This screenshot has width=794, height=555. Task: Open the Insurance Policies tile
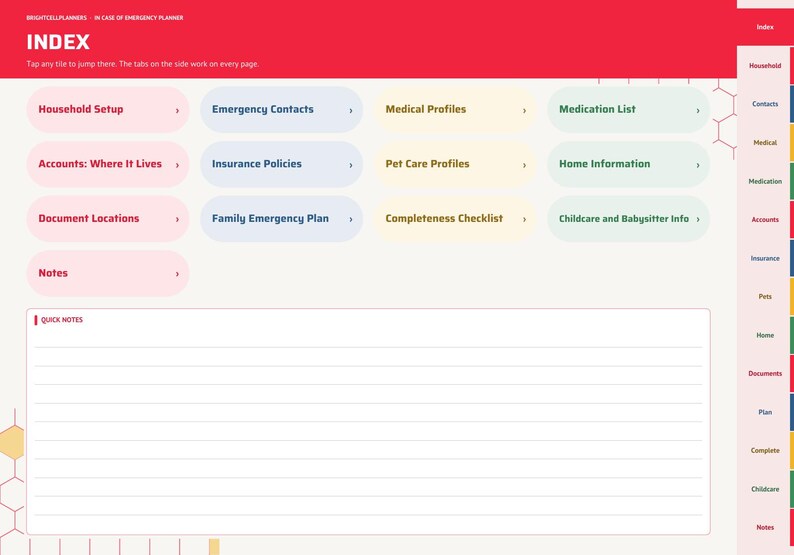(282, 164)
